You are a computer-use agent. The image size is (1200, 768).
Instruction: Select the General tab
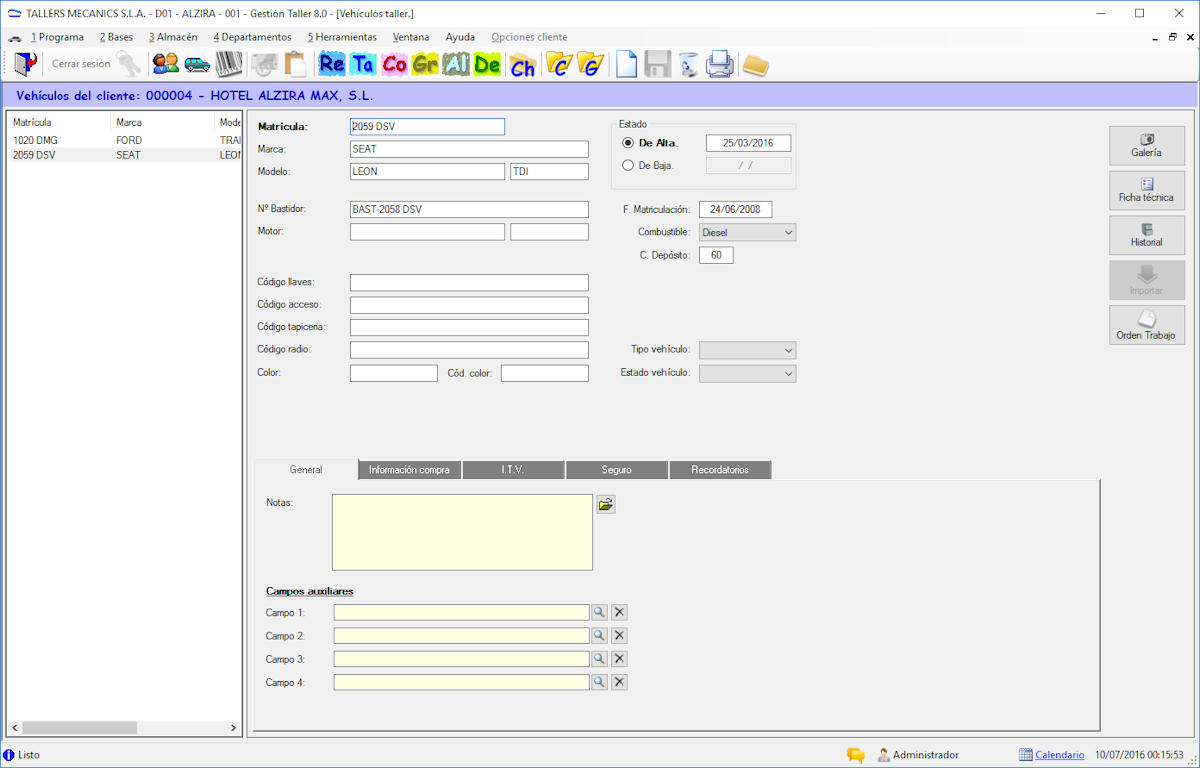click(306, 469)
